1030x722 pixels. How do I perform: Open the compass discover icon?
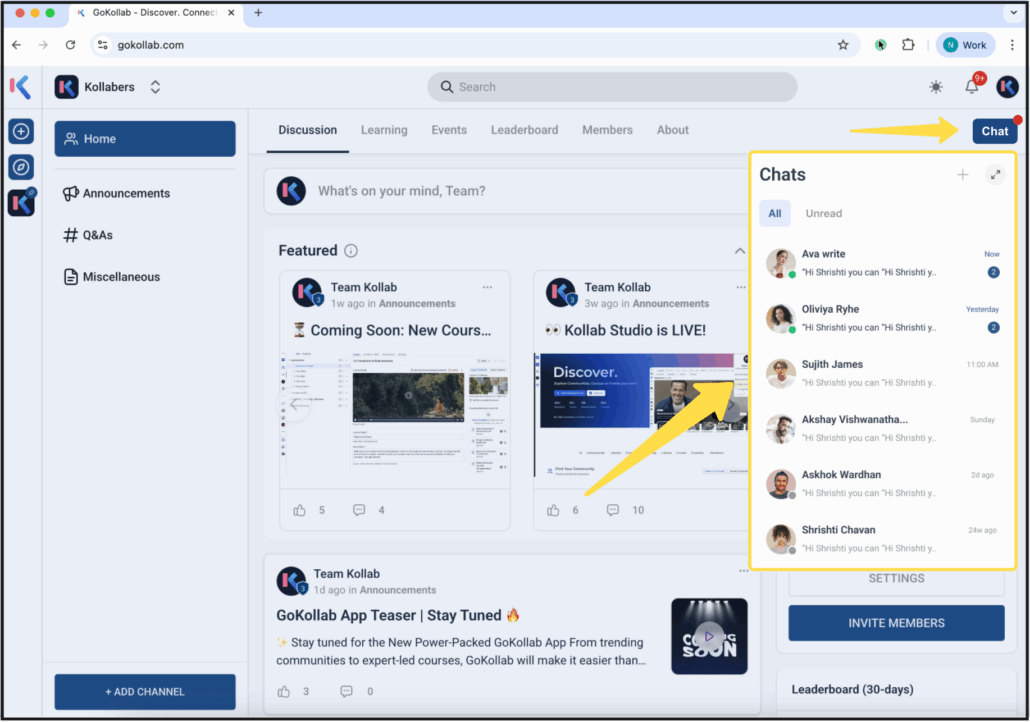[x=21, y=167]
